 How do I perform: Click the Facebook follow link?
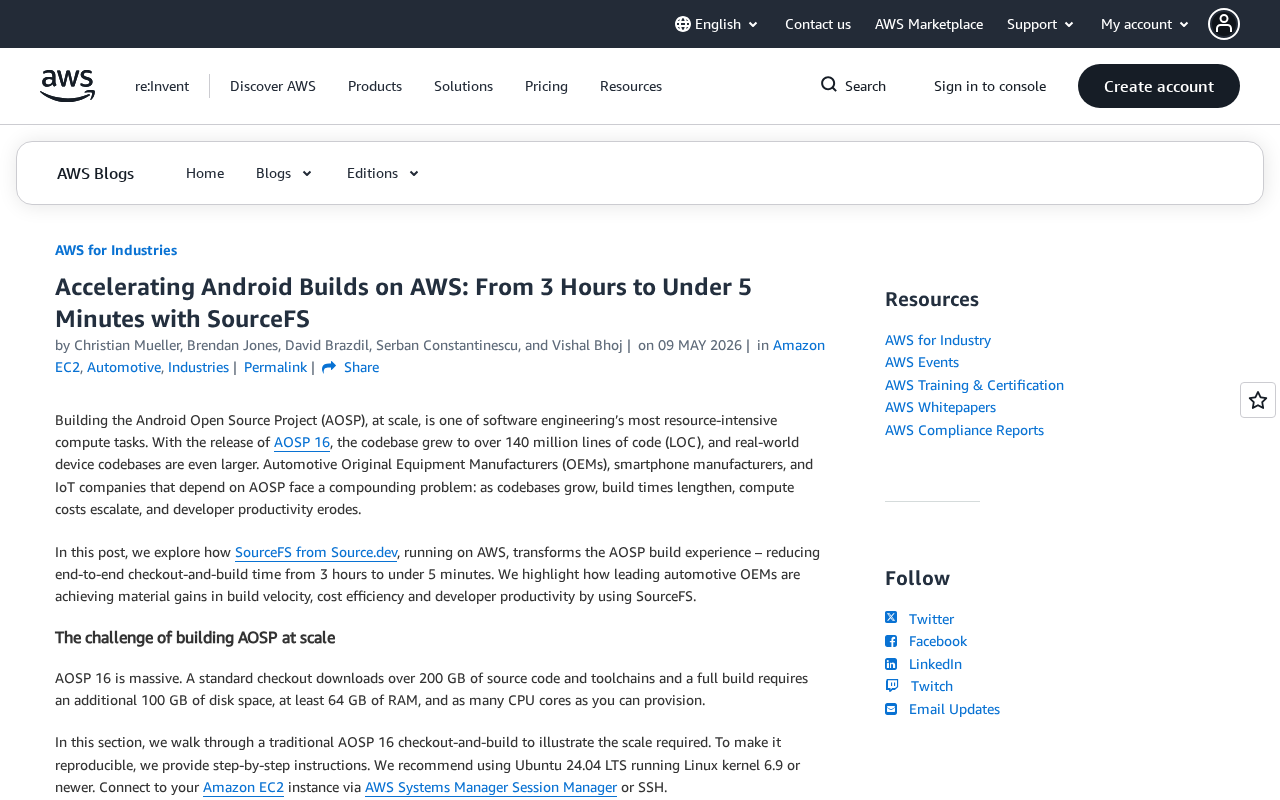(938, 641)
